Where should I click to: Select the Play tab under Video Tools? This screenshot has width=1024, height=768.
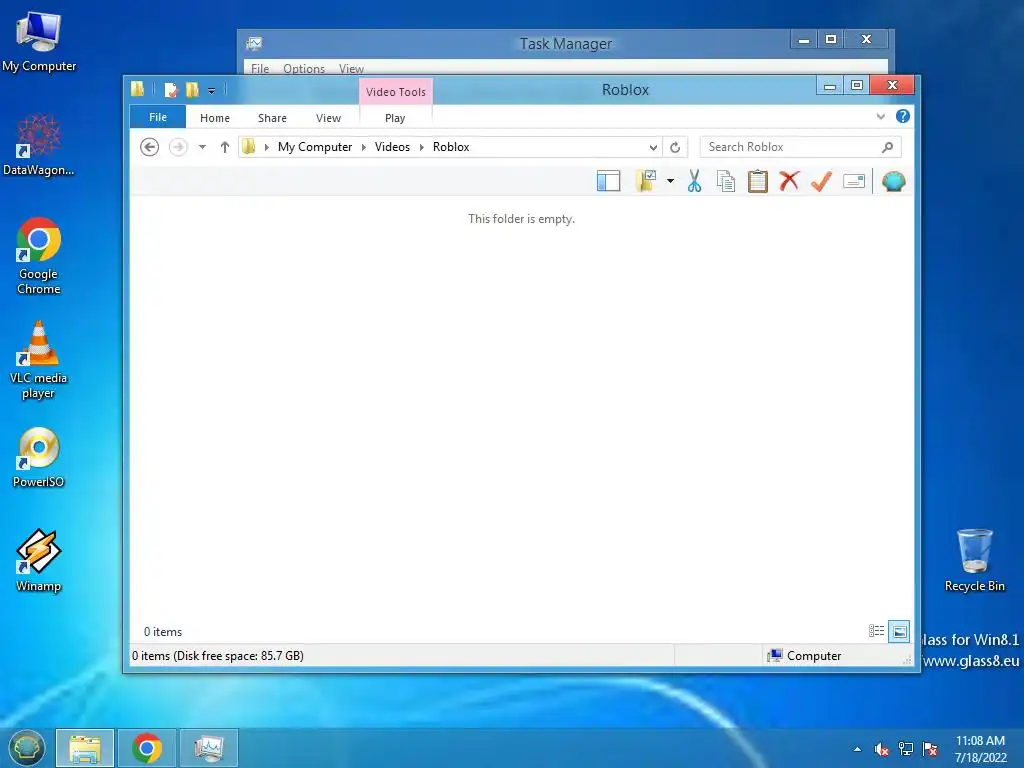click(x=395, y=118)
